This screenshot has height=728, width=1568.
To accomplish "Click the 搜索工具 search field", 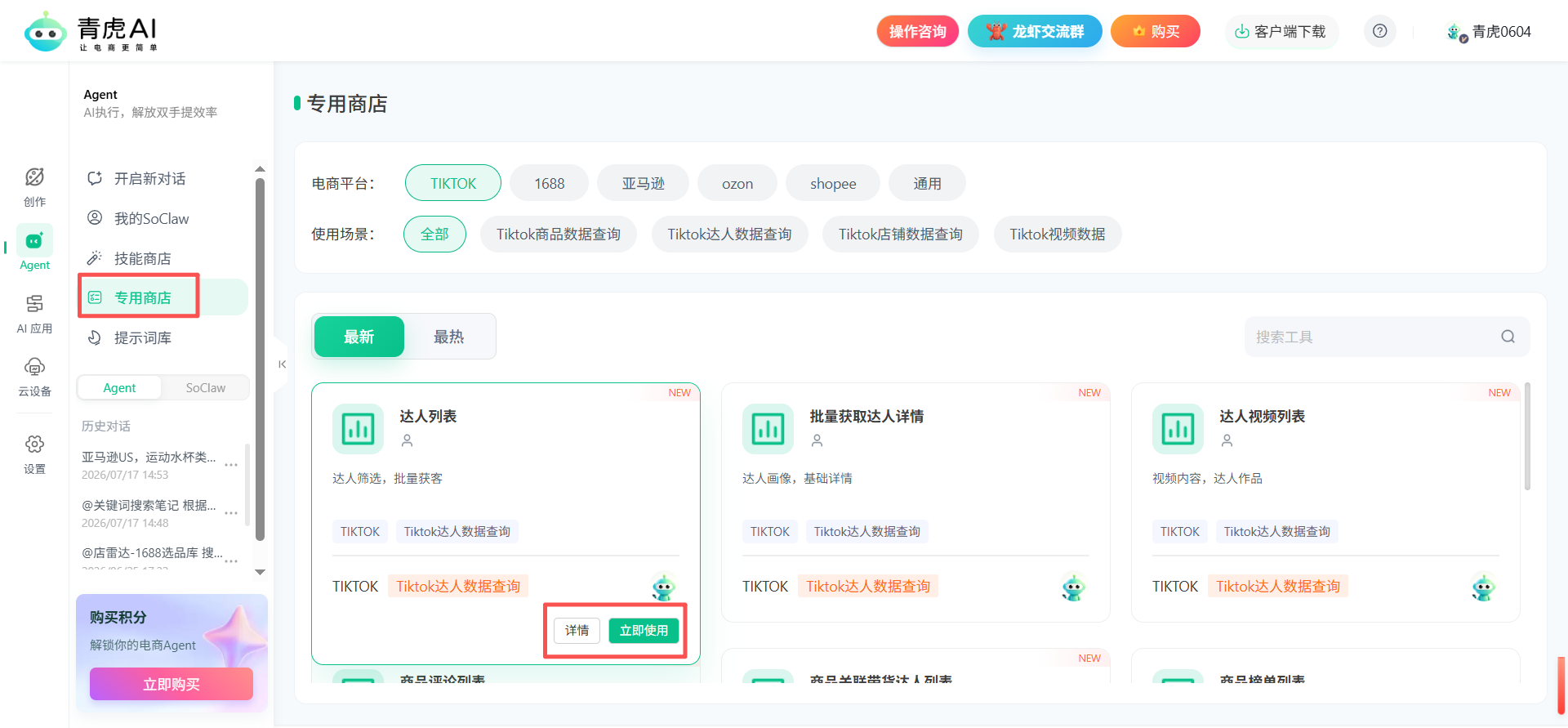I will [1387, 337].
